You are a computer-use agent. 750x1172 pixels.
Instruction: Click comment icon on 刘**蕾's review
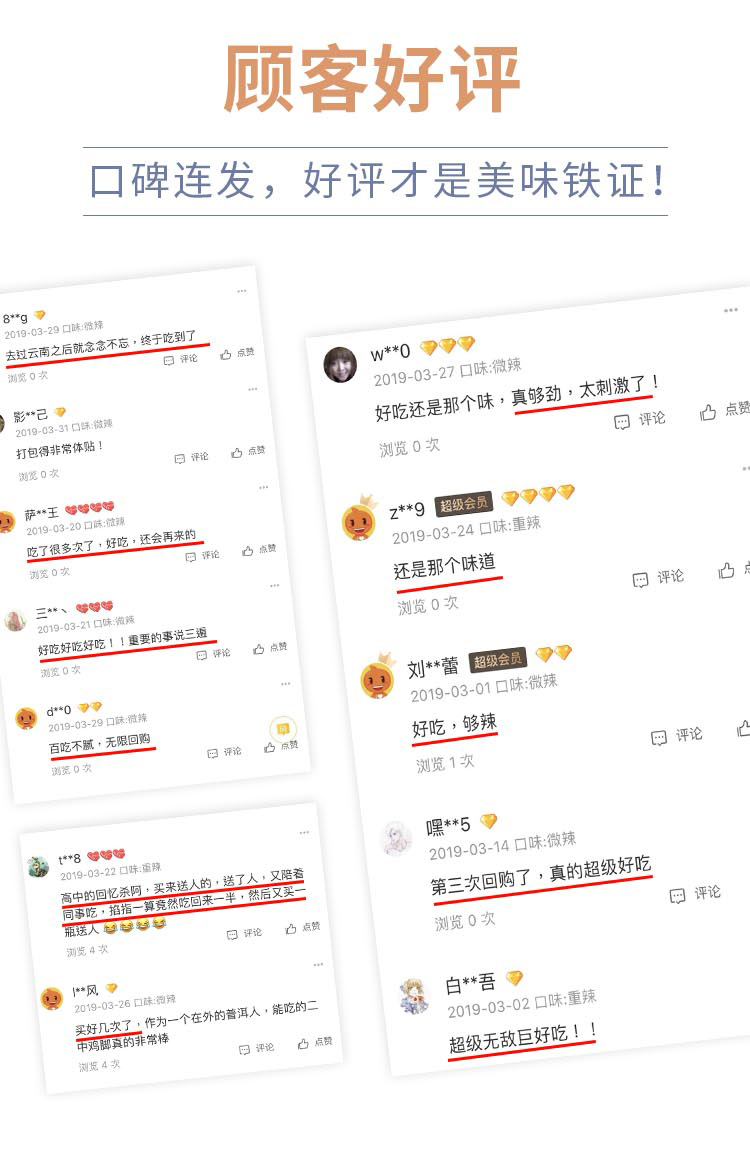(659, 738)
